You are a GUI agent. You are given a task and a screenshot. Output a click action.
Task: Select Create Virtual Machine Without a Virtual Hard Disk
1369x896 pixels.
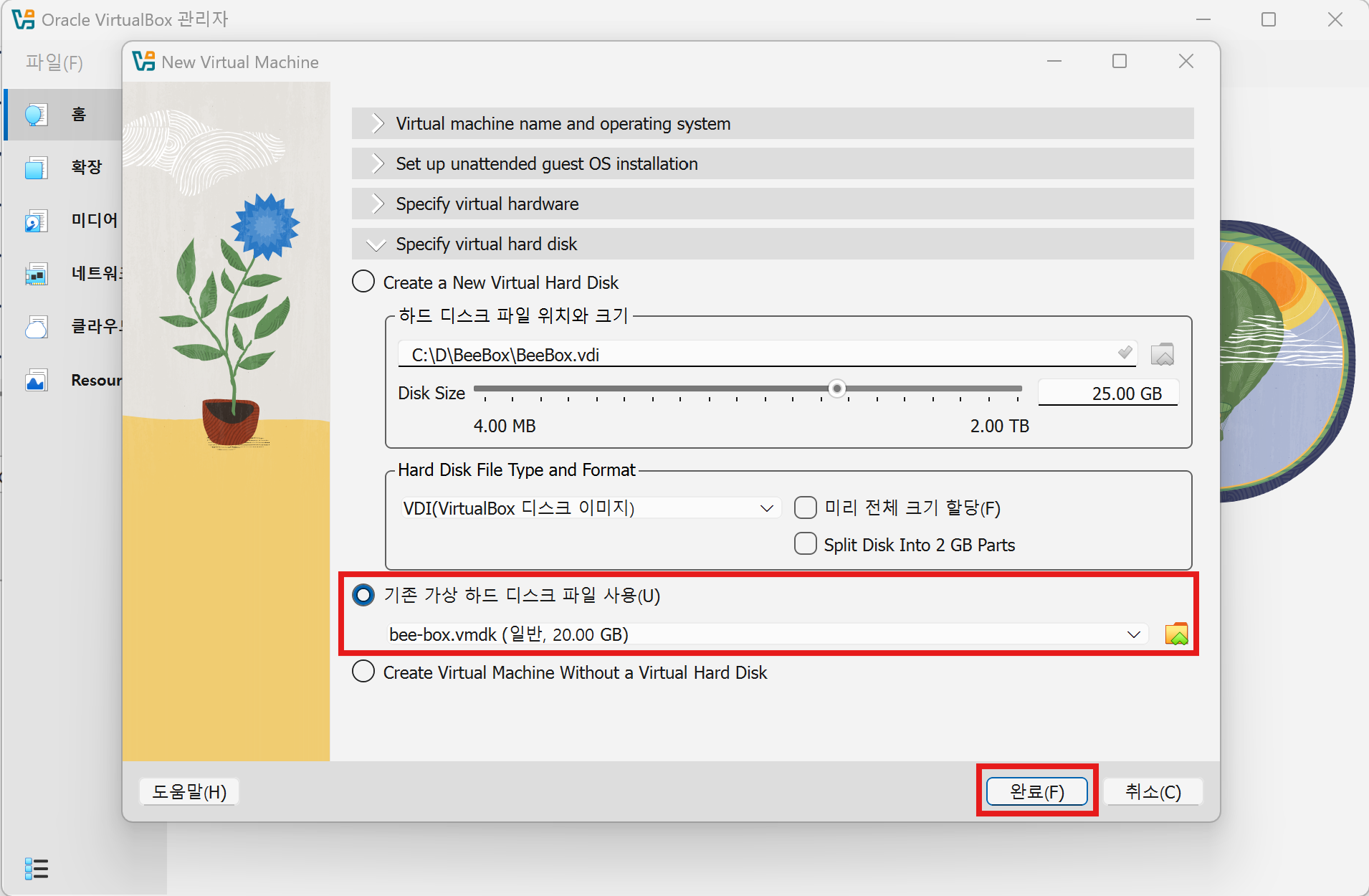(363, 672)
